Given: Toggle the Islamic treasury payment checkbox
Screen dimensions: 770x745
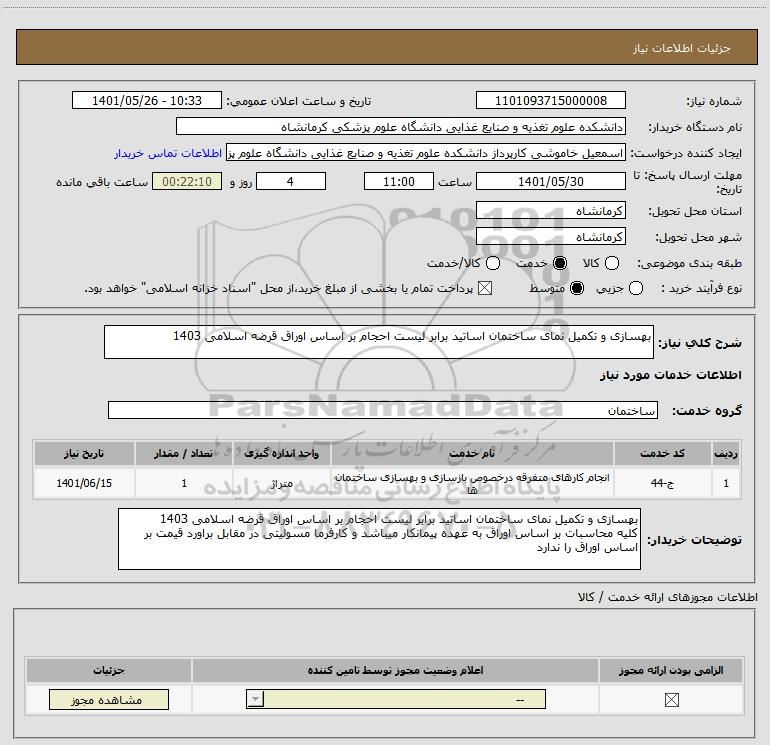Looking at the screenshot, I should click(485, 288).
